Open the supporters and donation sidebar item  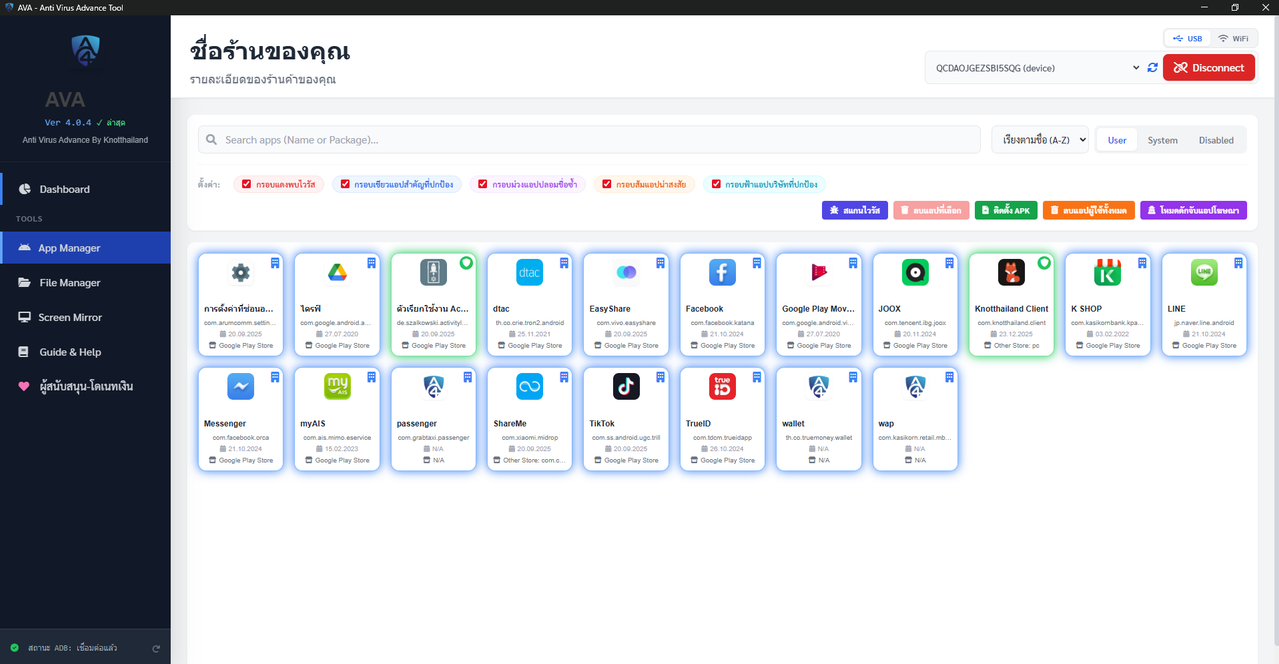click(86, 386)
